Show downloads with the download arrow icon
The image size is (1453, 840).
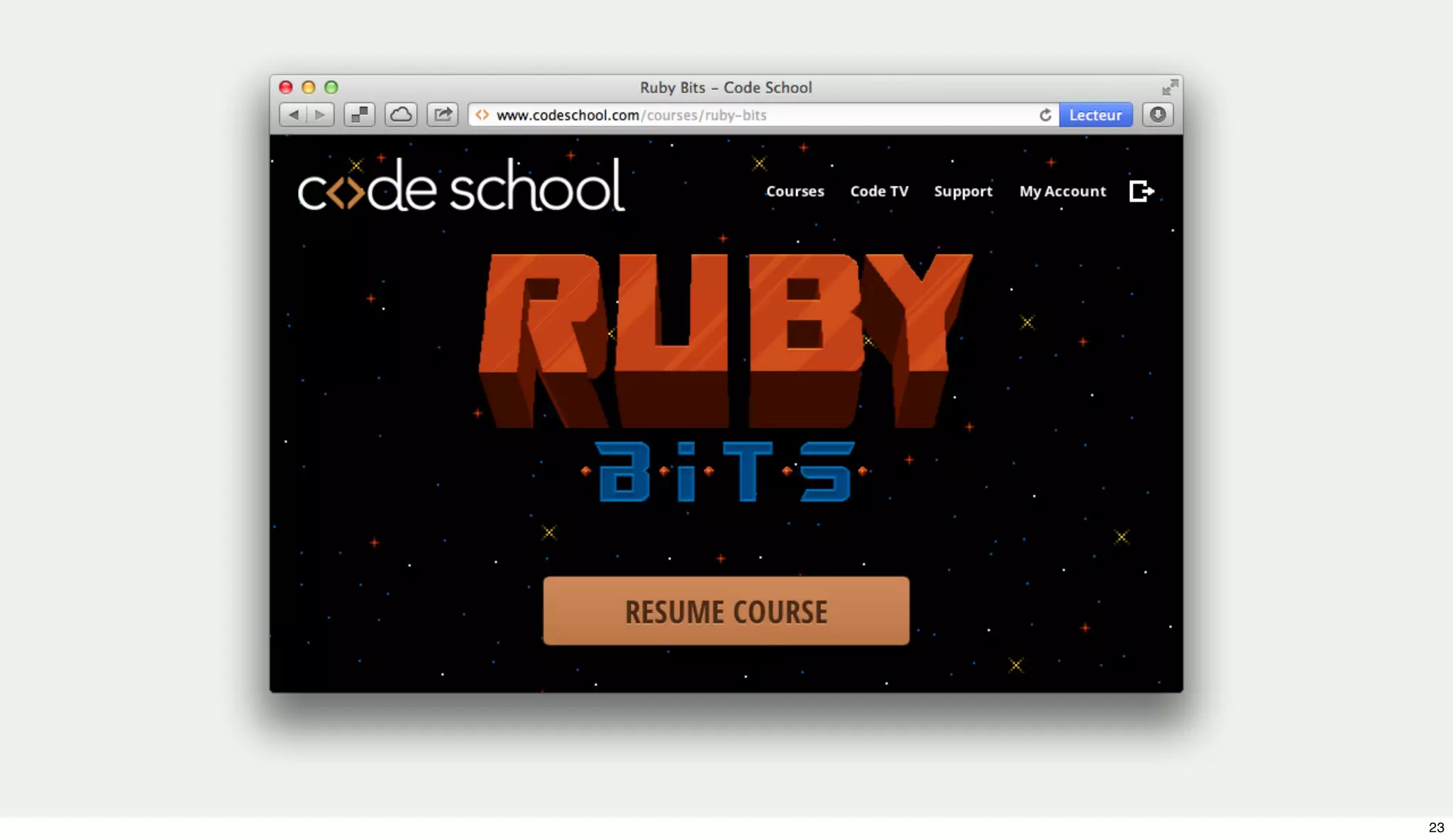pos(1158,115)
